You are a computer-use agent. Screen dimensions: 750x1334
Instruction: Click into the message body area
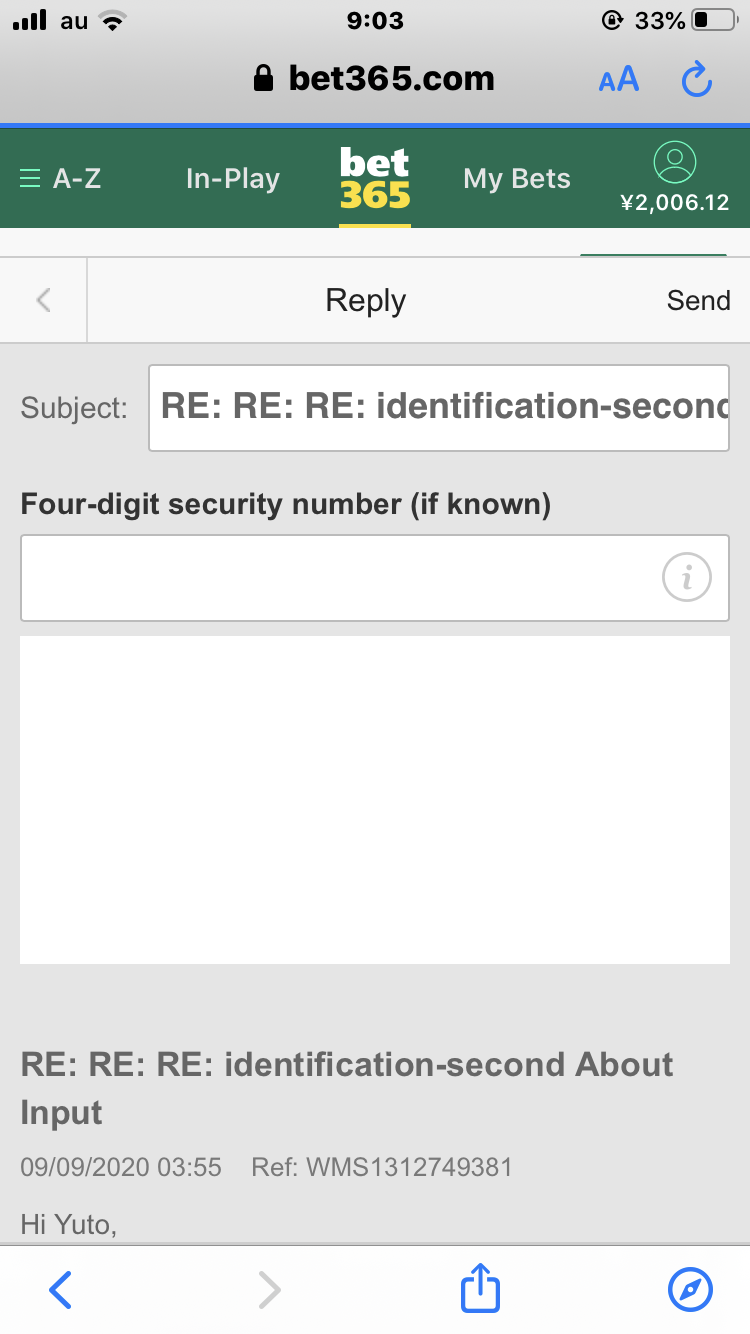[375, 800]
